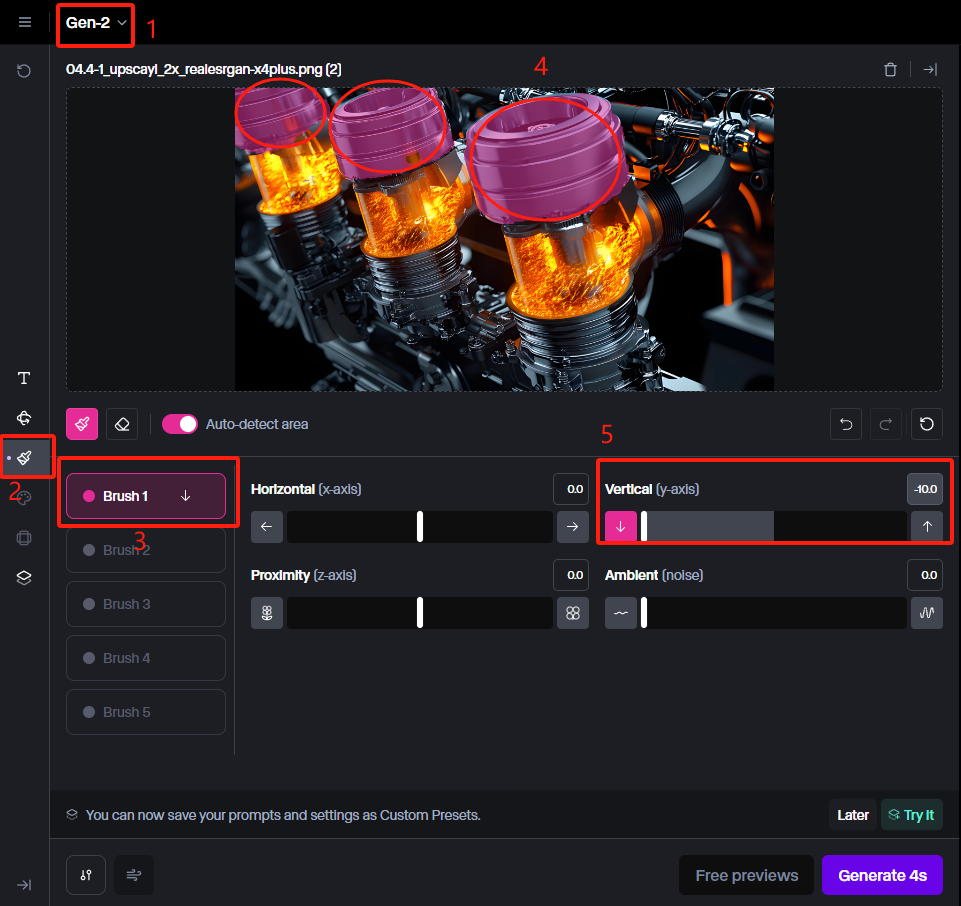Toggle the Auto-detect area switch
The width and height of the screenshot is (961, 906).
[x=180, y=424]
